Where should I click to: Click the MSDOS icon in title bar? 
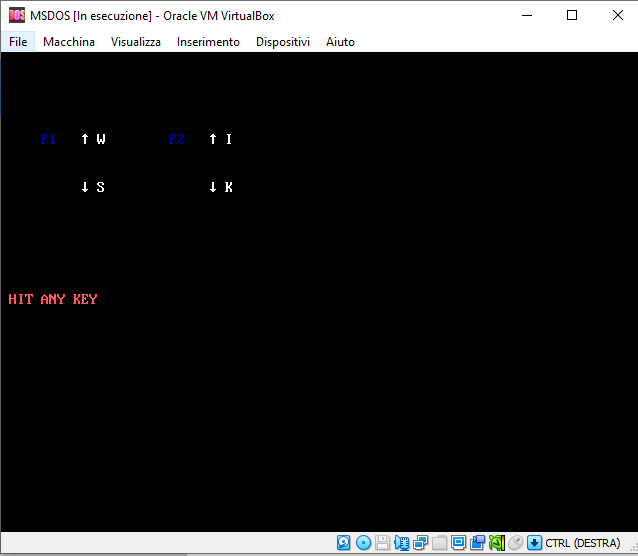pos(16,15)
